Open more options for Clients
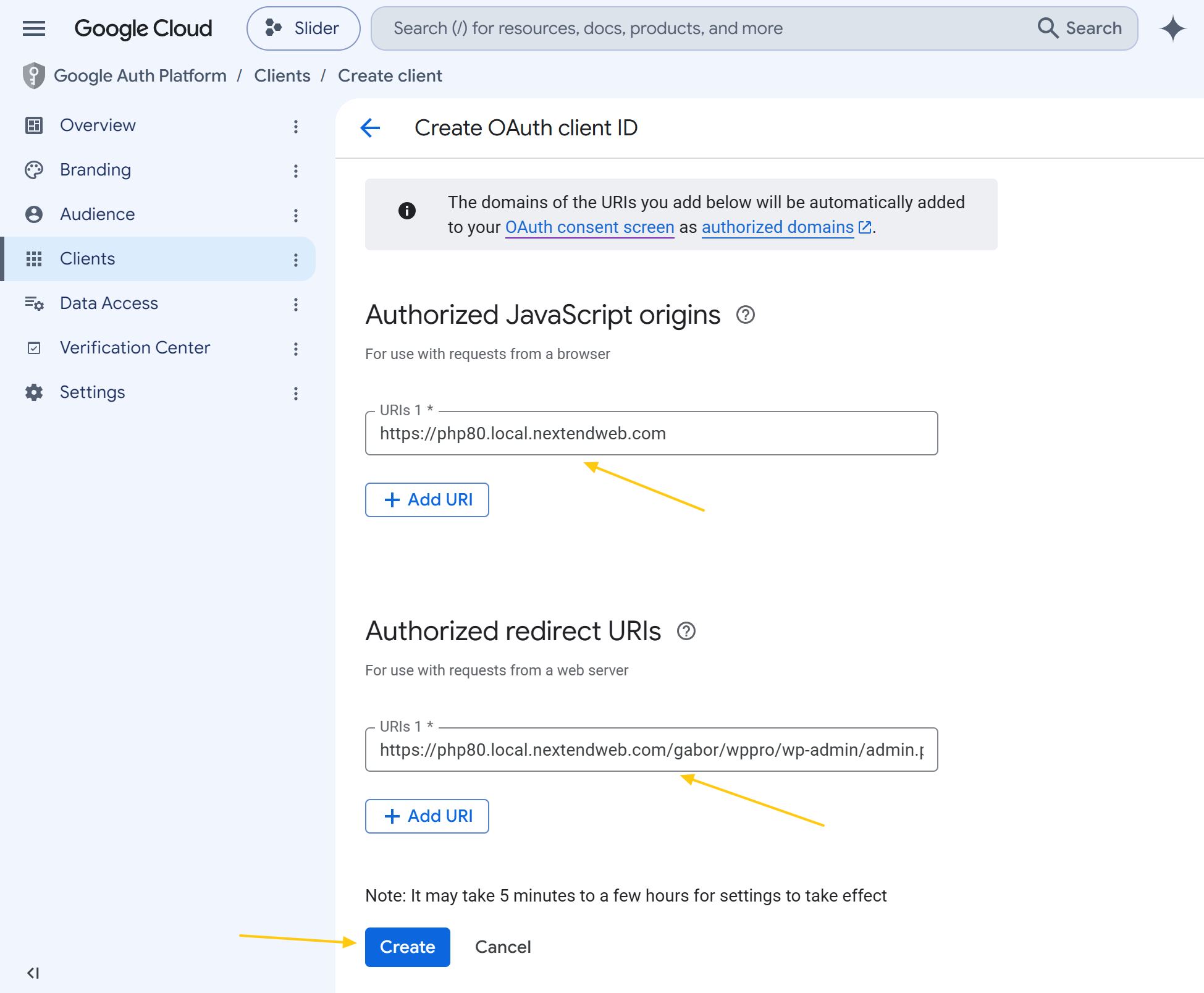The width and height of the screenshot is (1204, 993). (296, 260)
